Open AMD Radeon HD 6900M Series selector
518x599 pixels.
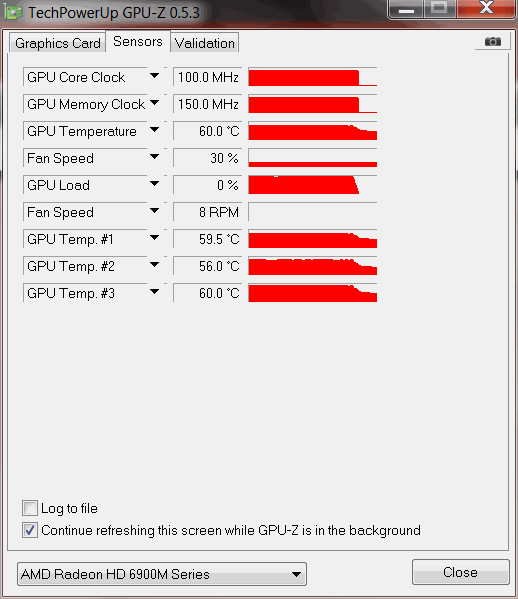pos(162,574)
